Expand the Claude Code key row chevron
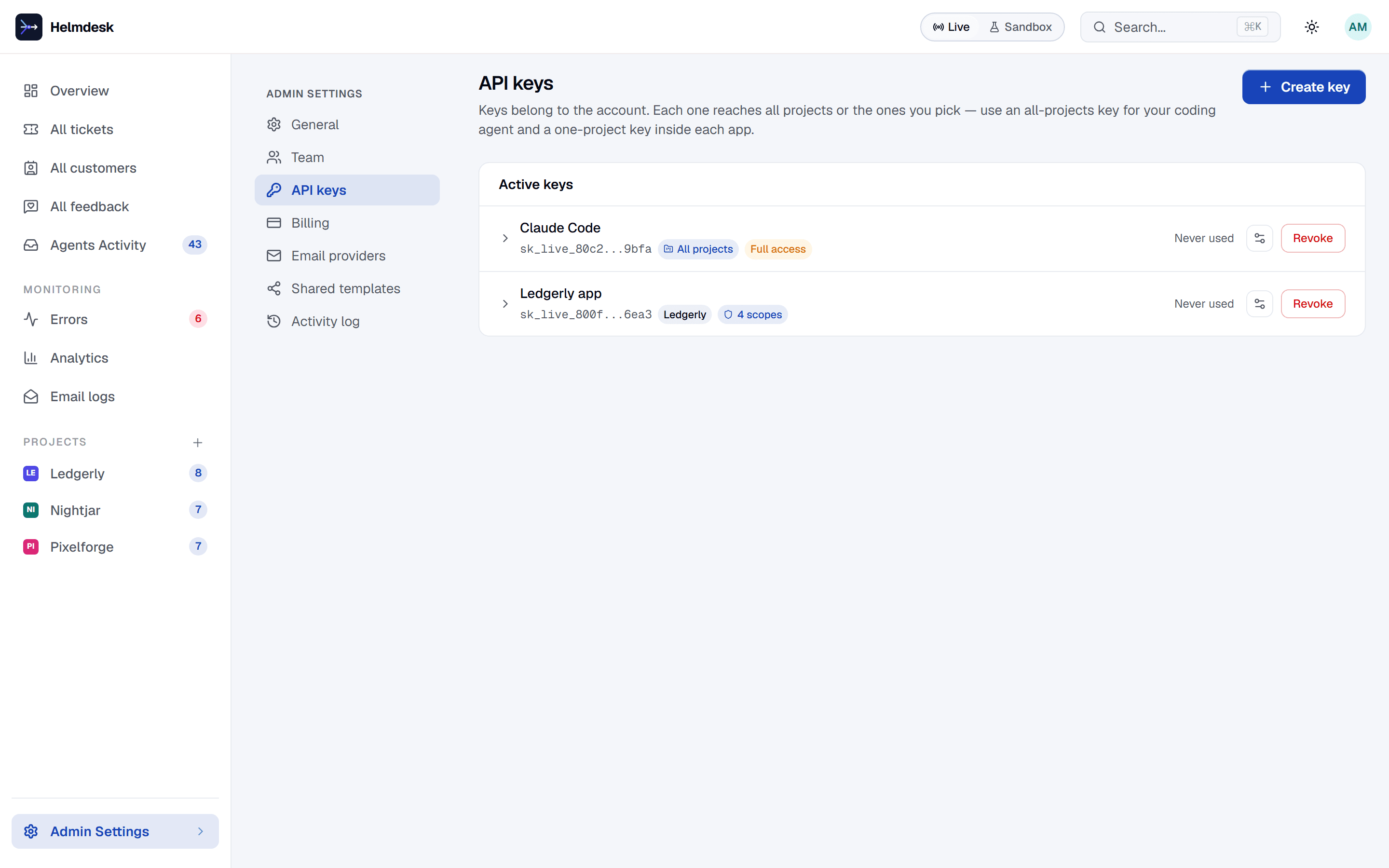 coord(505,238)
